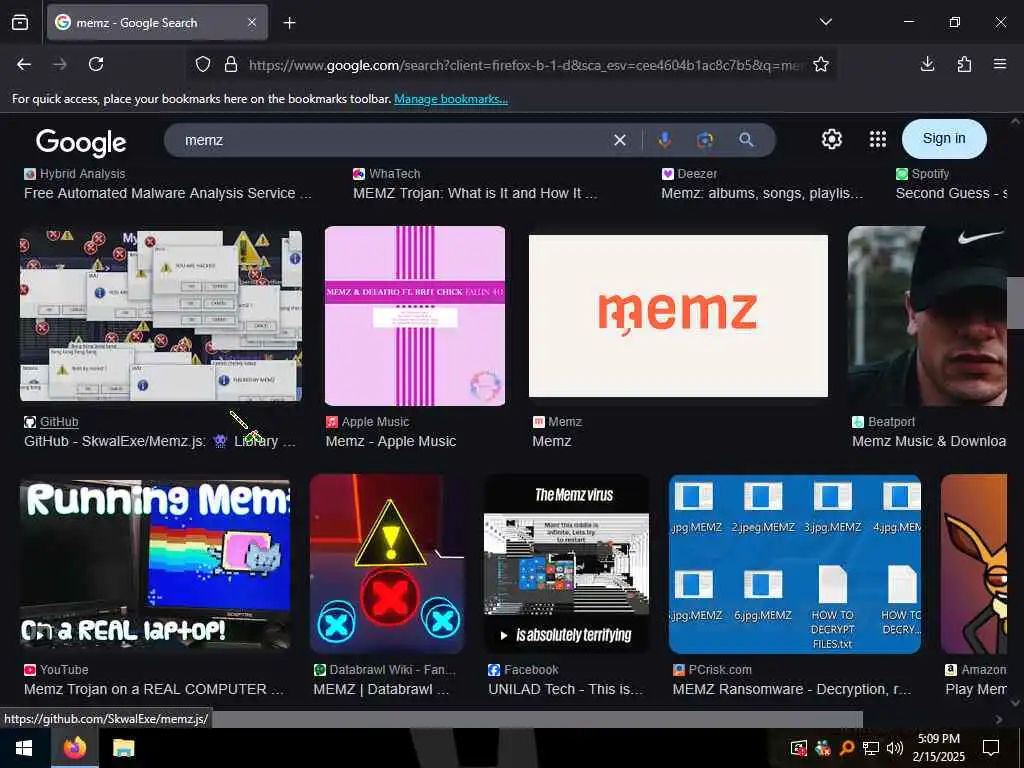
Task: Click the Beatport source label
Action: point(891,422)
